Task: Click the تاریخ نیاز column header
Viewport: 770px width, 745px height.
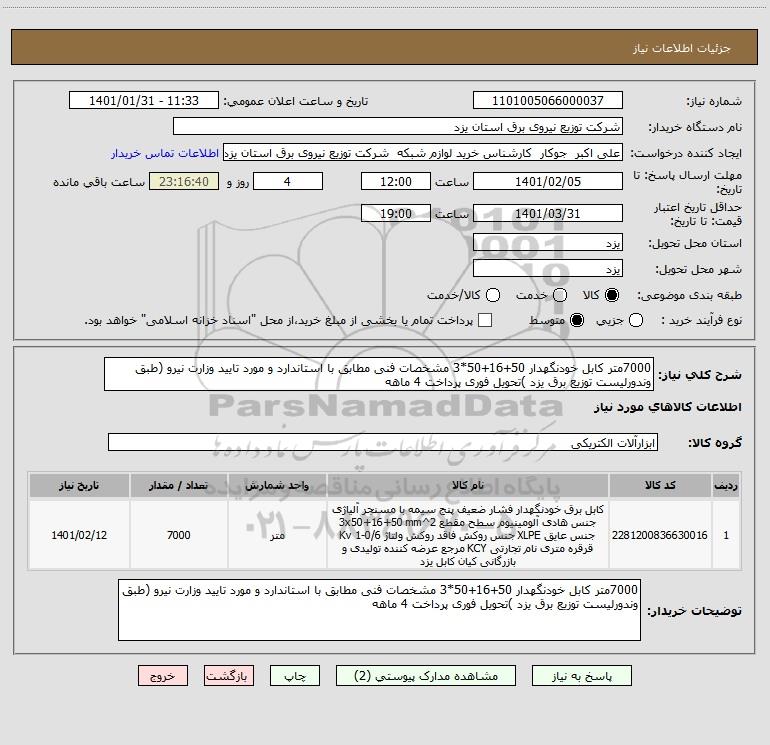Action: tap(79, 485)
